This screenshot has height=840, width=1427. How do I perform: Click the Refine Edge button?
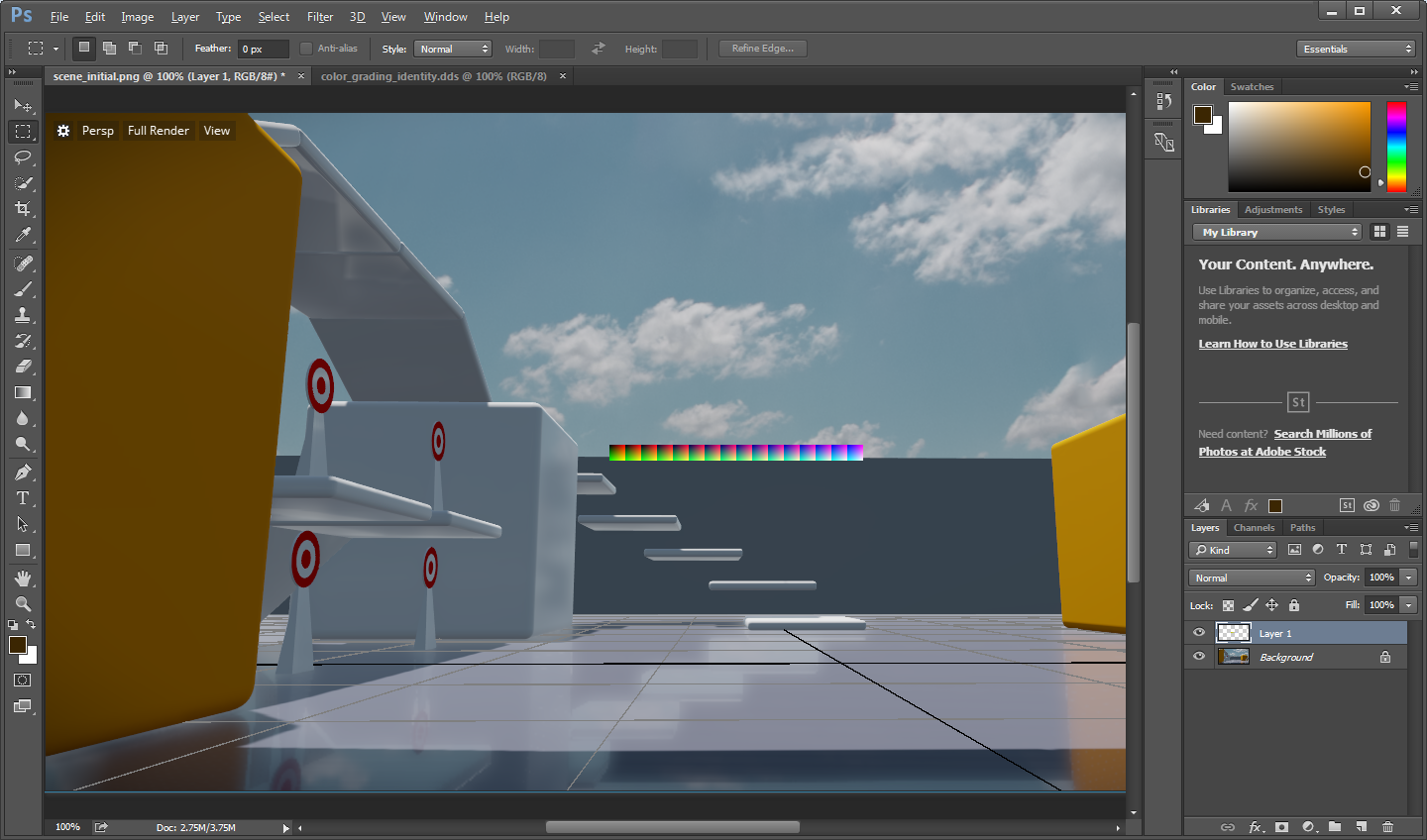click(762, 48)
